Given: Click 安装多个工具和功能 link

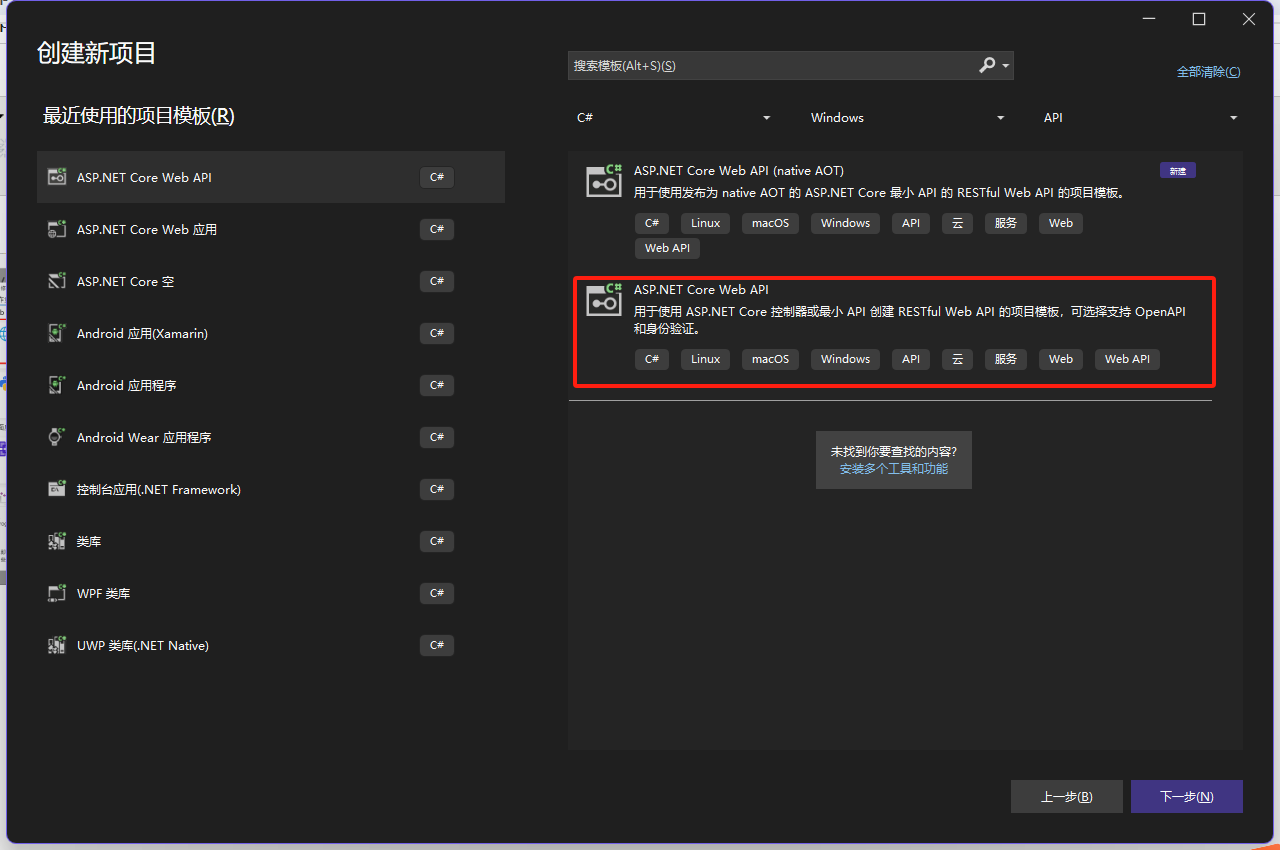Looking at the screenshot, I should 893,468.
